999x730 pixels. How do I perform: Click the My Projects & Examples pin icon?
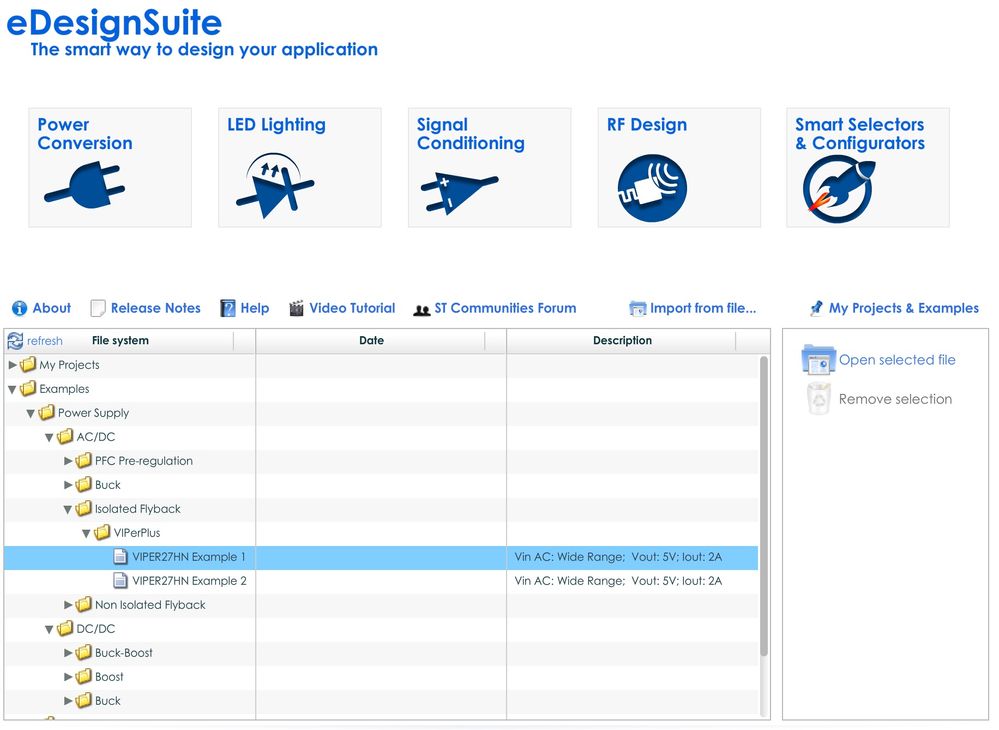coord(816,308)
